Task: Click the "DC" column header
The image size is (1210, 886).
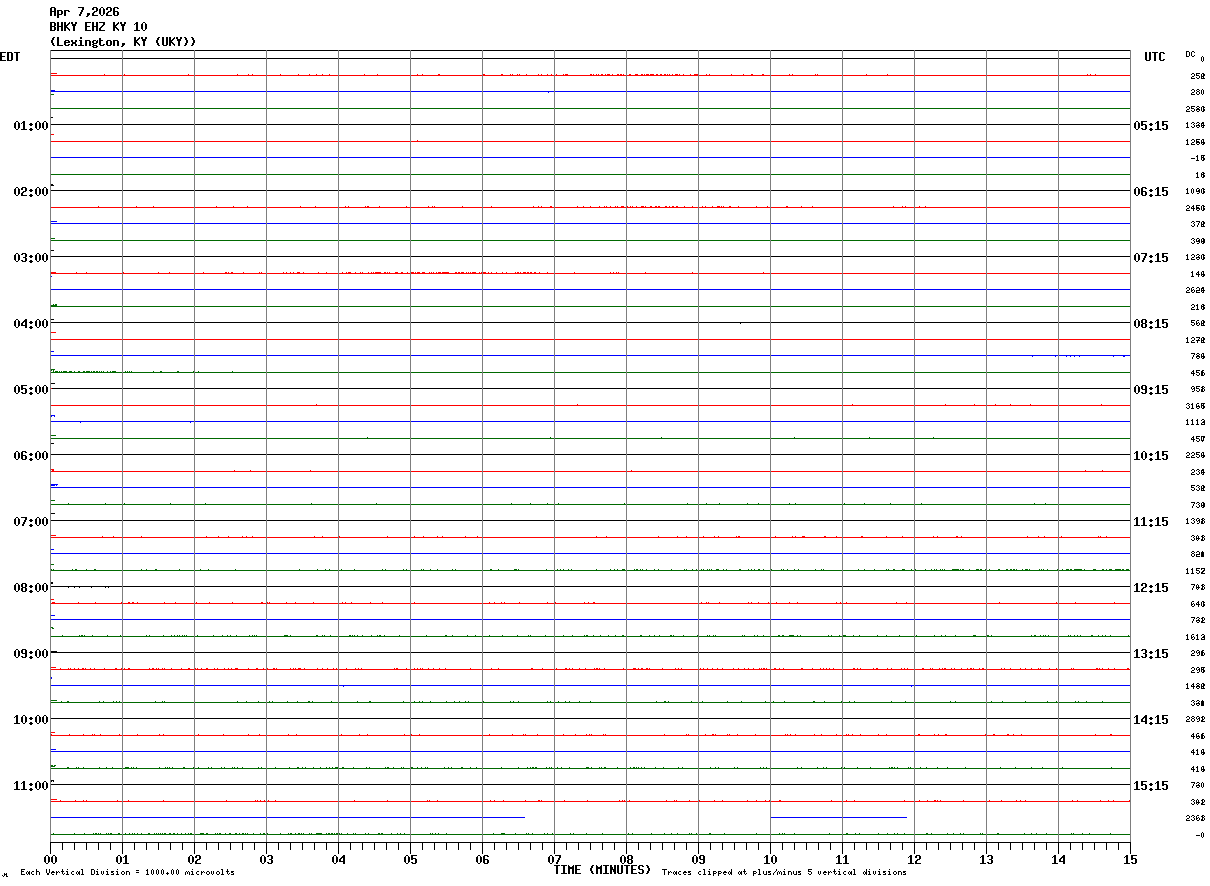Action: point(1190,54)
